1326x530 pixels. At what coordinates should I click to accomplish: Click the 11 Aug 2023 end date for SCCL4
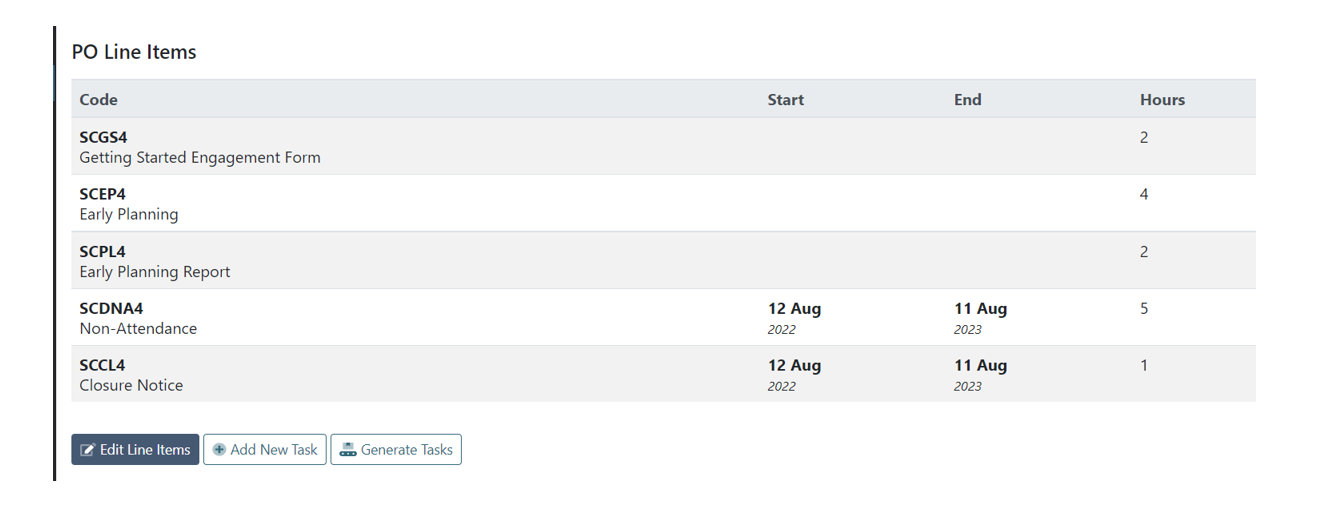tap(980, 374)
